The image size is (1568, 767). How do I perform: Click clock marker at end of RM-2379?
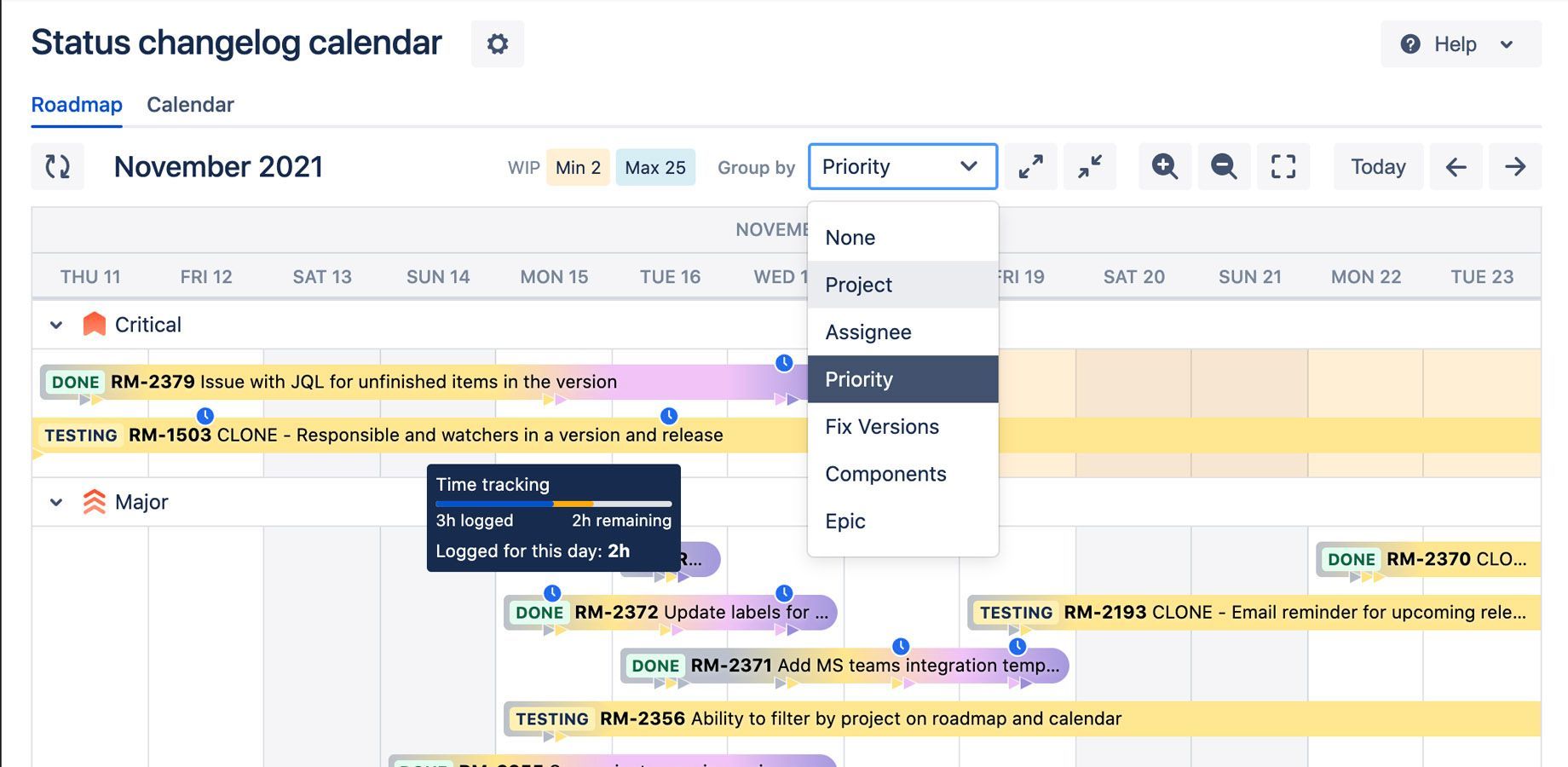pyautogui.click(x=784, y=363)
